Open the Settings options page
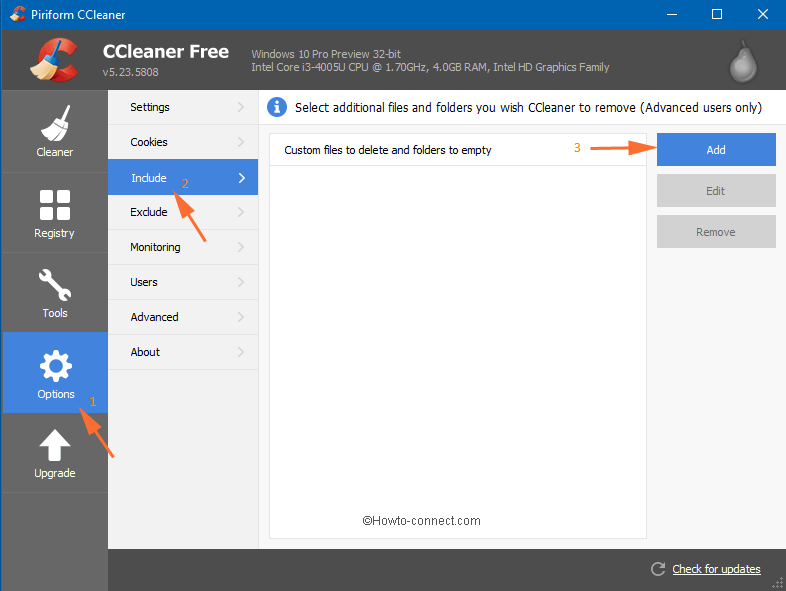Viewport: 786px width, 591px height. (183, 107)
